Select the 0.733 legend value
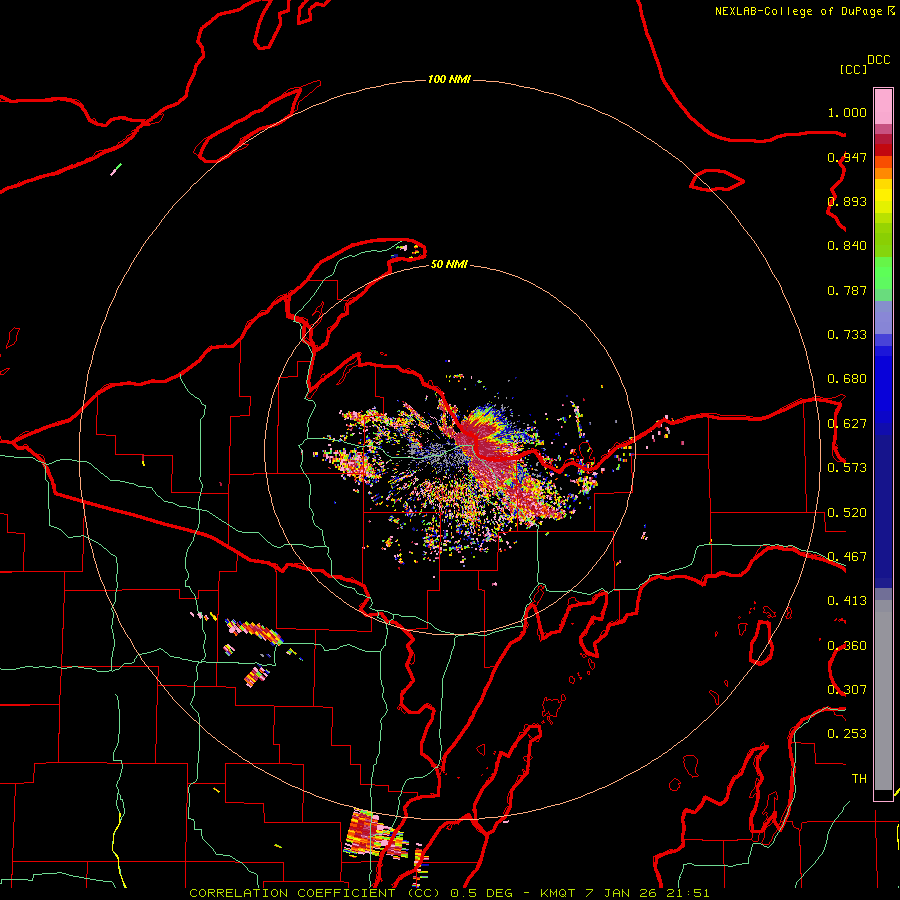 (x=847, y=335)
